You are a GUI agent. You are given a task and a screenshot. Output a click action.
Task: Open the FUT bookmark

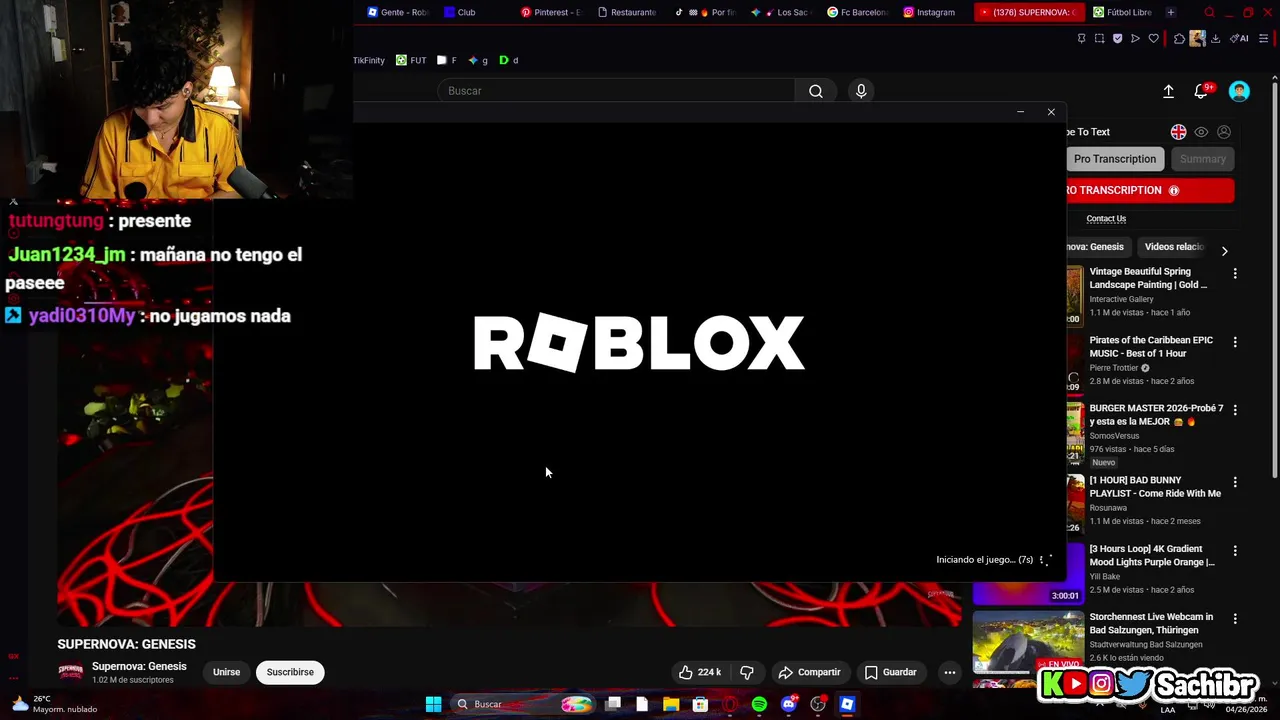click(x=411, y=60)
